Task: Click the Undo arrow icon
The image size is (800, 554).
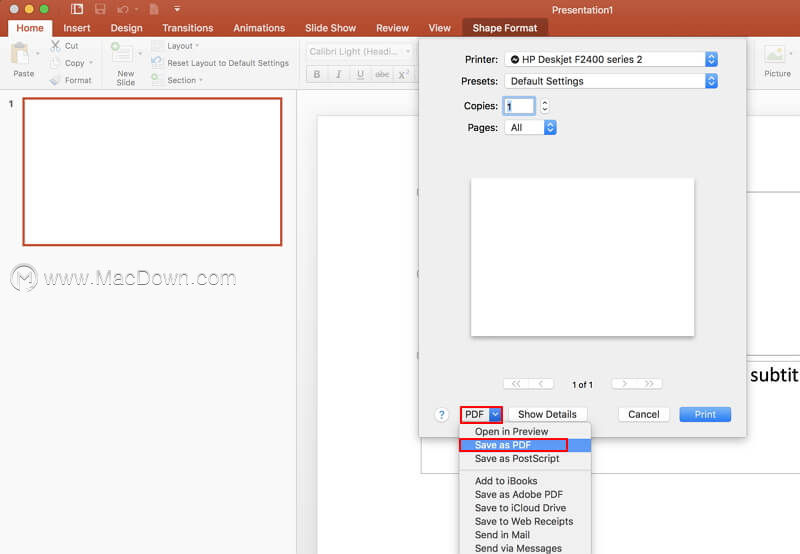Action: (x=122, y=9)
